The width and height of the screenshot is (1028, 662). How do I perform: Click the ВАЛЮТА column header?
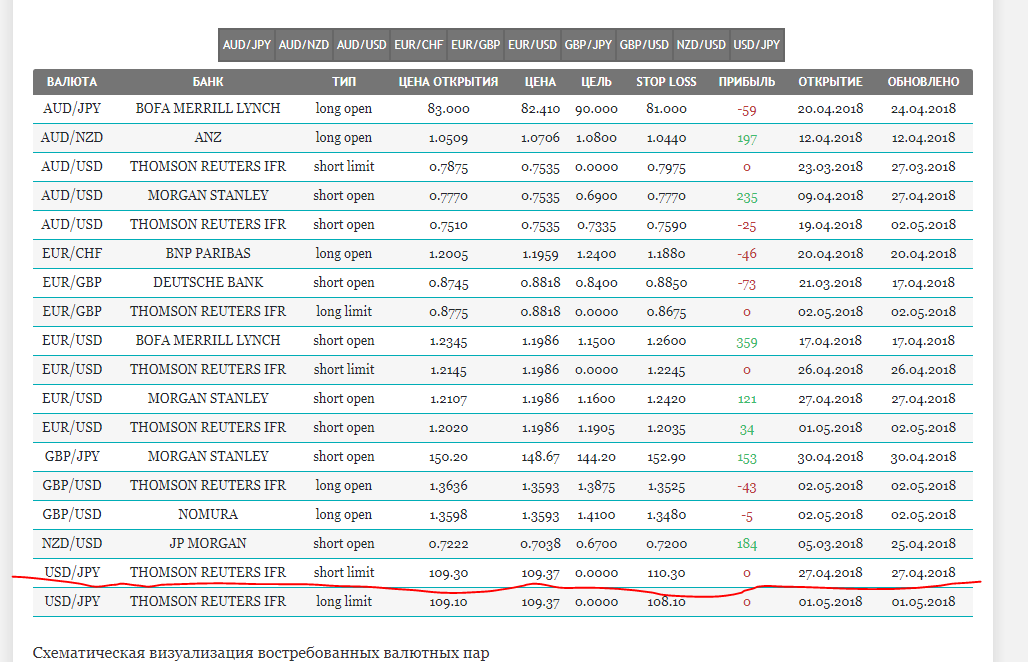[72, 82]
